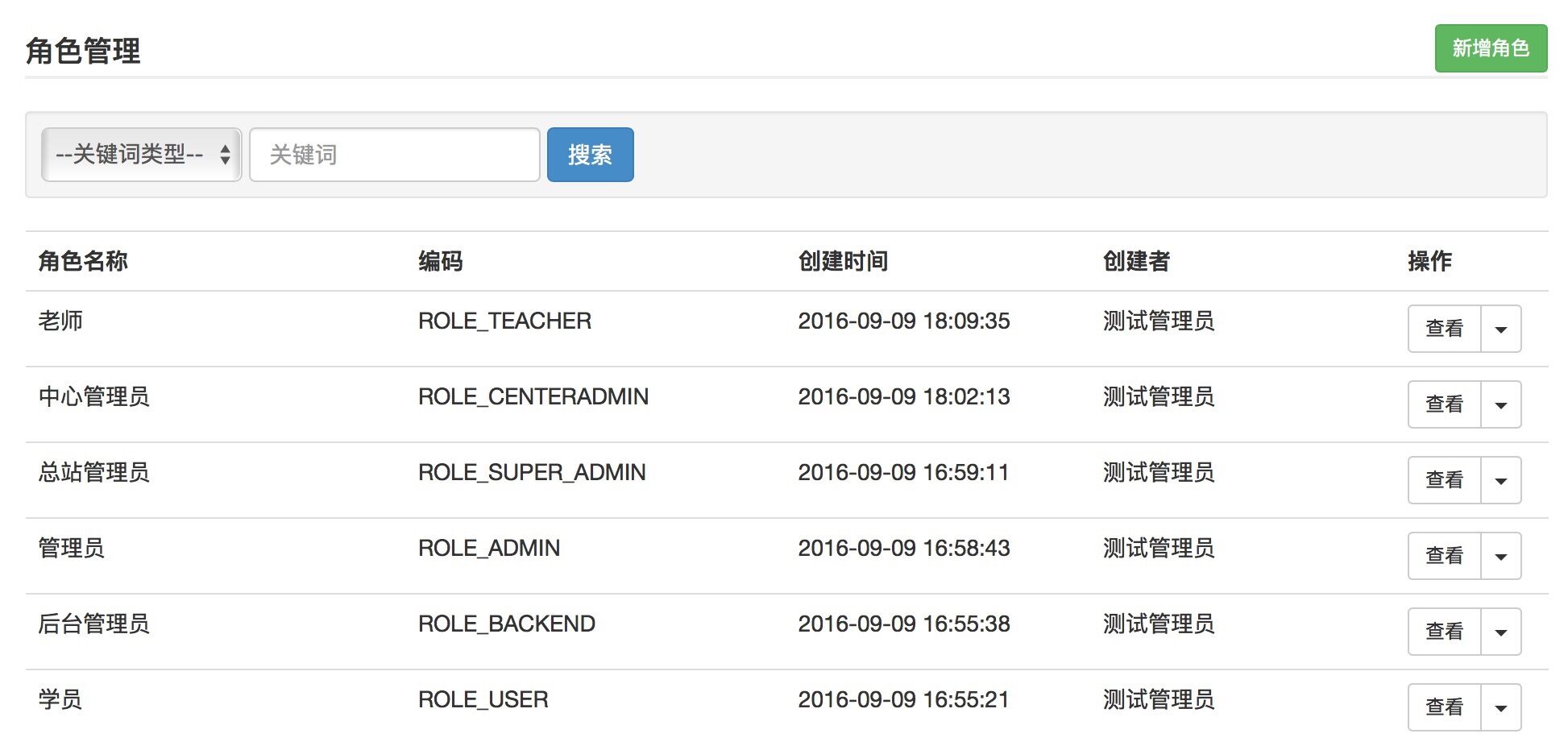
Task: Click 查看 for 后台管理员 role
Action: (1444, 632)
